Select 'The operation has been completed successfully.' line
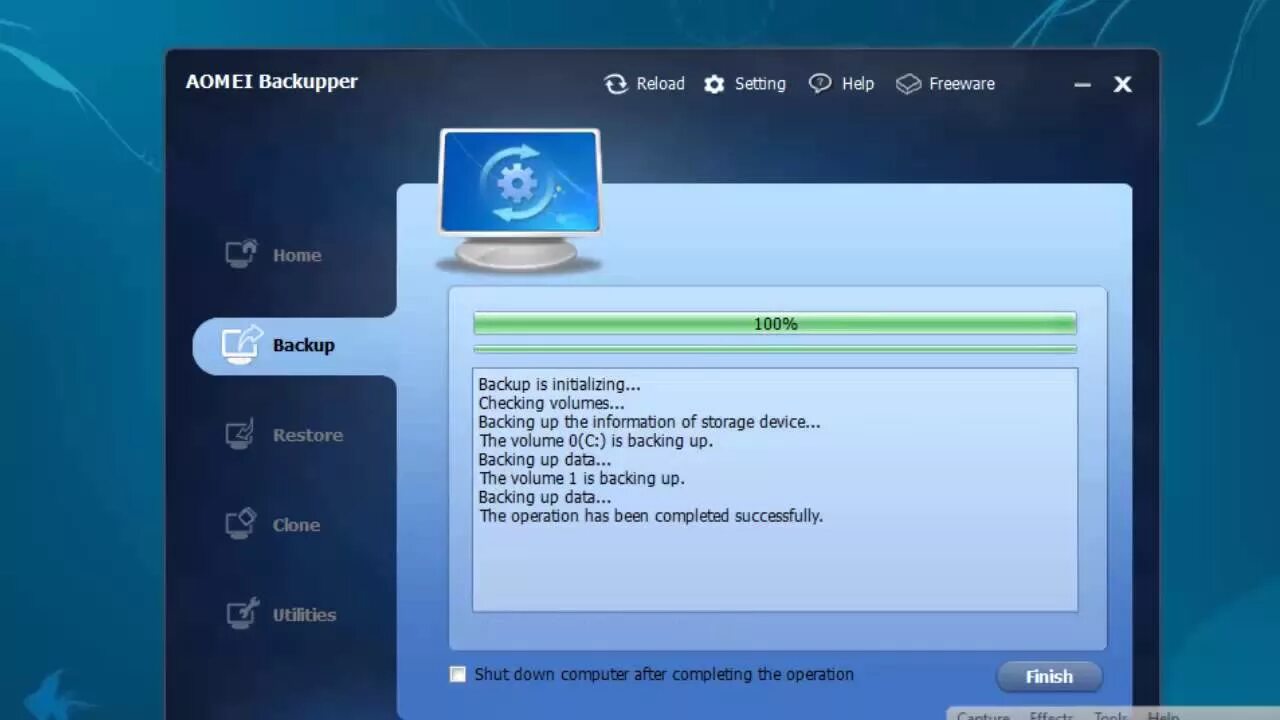This screenshot has height=720, width=1280. click(x=651, y=516)
